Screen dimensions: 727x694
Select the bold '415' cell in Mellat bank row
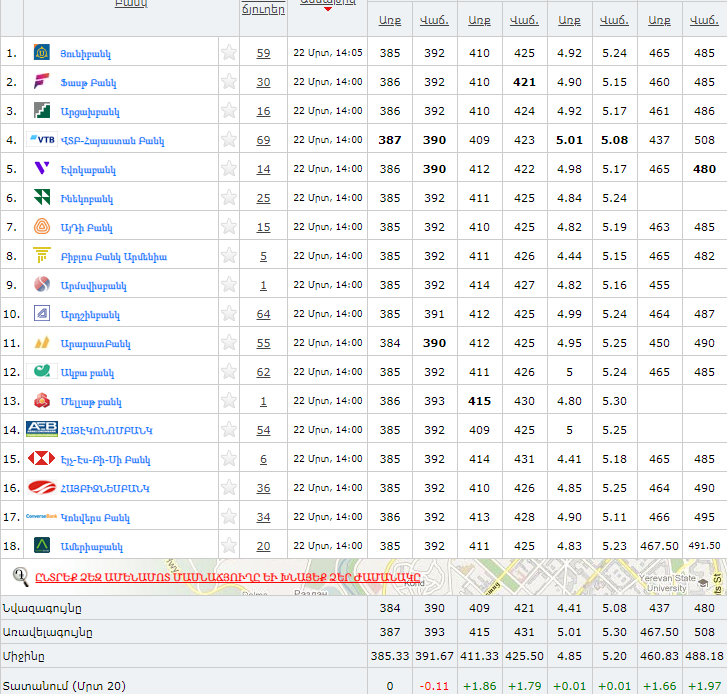479,401
